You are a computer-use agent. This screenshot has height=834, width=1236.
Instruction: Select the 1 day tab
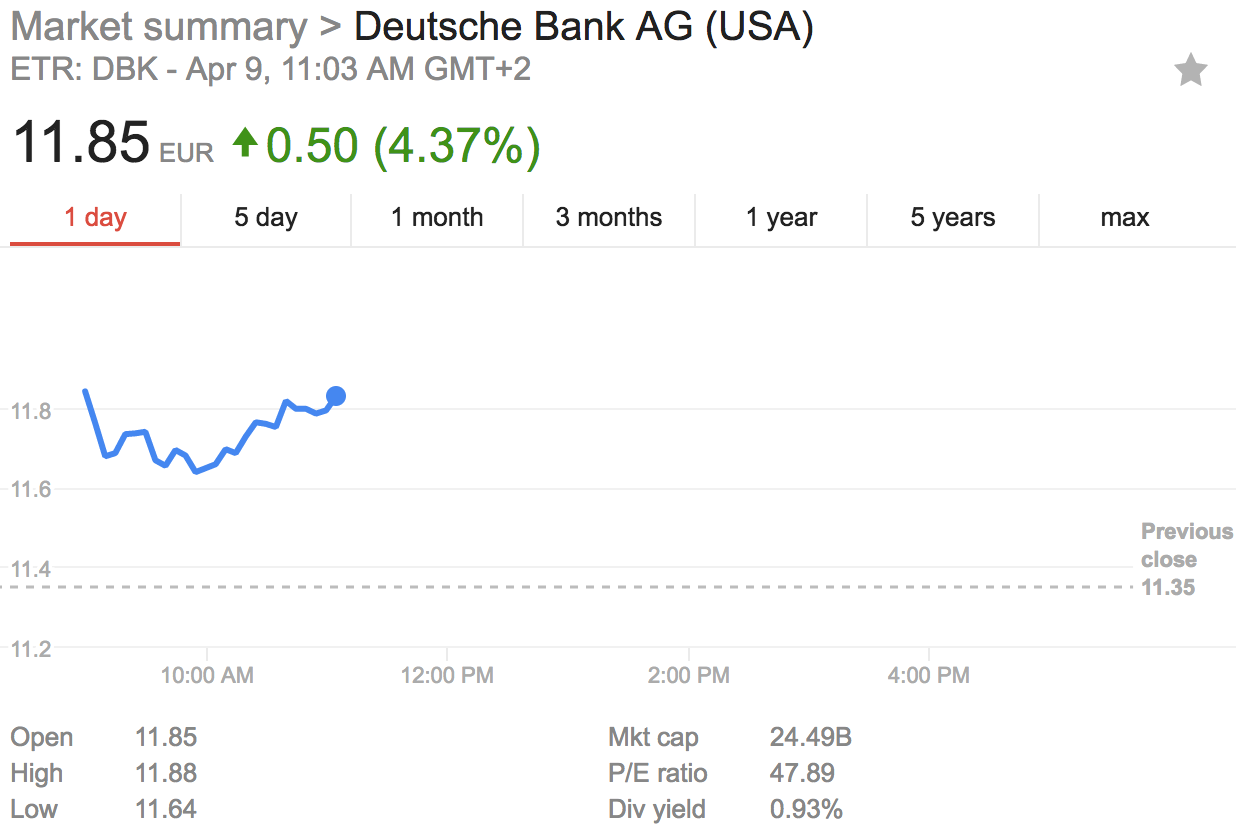click(95, 218)
